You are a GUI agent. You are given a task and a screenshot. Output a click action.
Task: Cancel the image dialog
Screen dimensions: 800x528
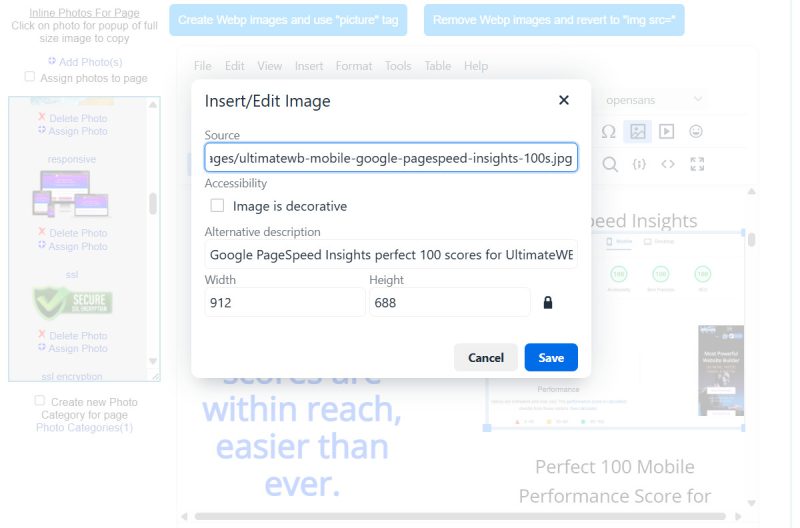(485, 358)
